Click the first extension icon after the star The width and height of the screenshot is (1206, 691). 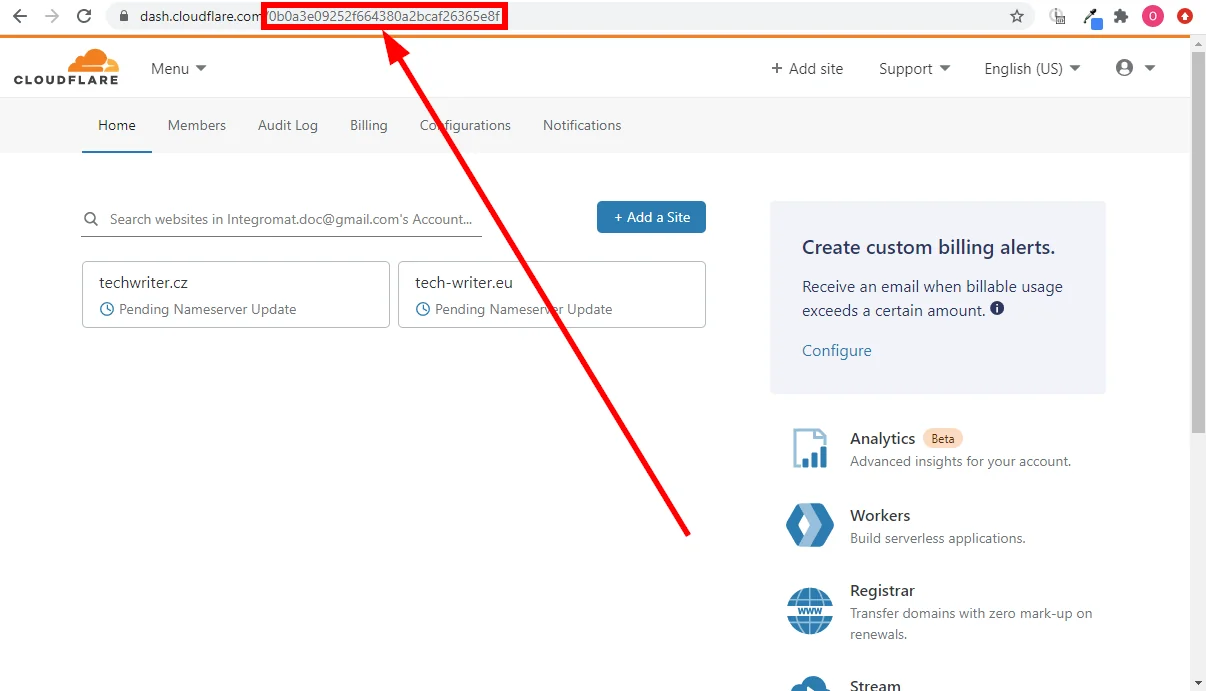pyautogui.click(x=1057, y=16)
